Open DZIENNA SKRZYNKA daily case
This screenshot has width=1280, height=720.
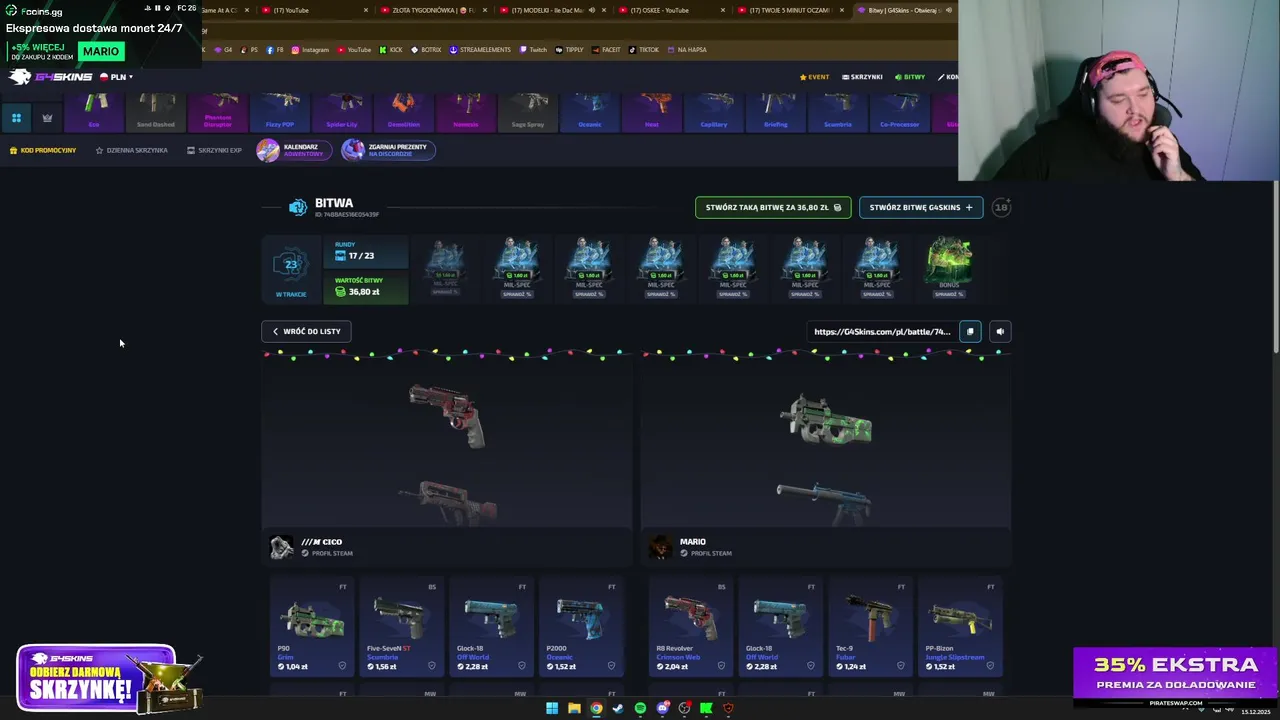click(x=132, y=150)
